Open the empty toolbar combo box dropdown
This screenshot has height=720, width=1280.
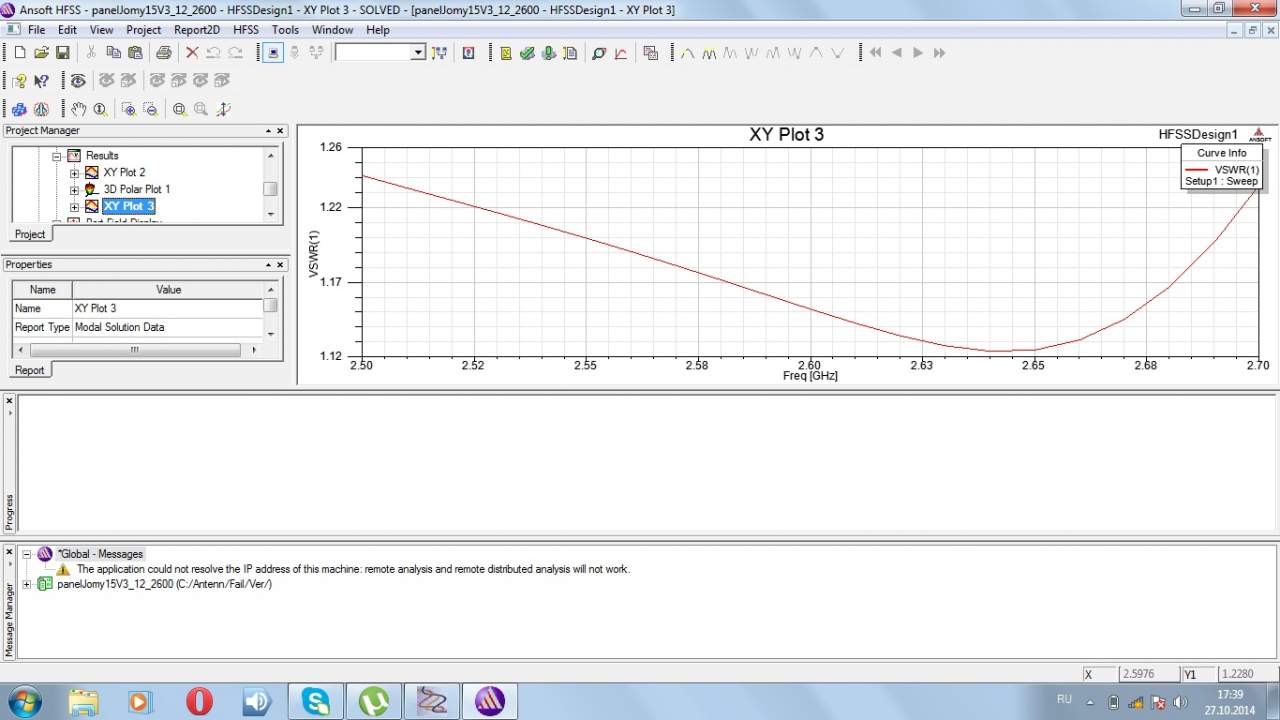[x=418, y=53]
